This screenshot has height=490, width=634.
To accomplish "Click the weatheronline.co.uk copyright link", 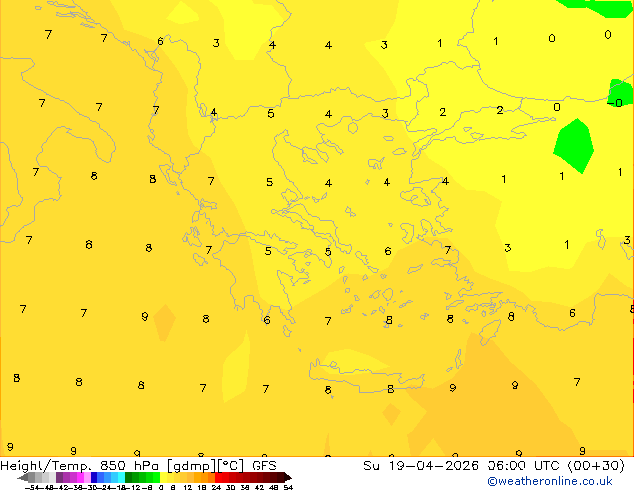I will (x=549, y=481).
